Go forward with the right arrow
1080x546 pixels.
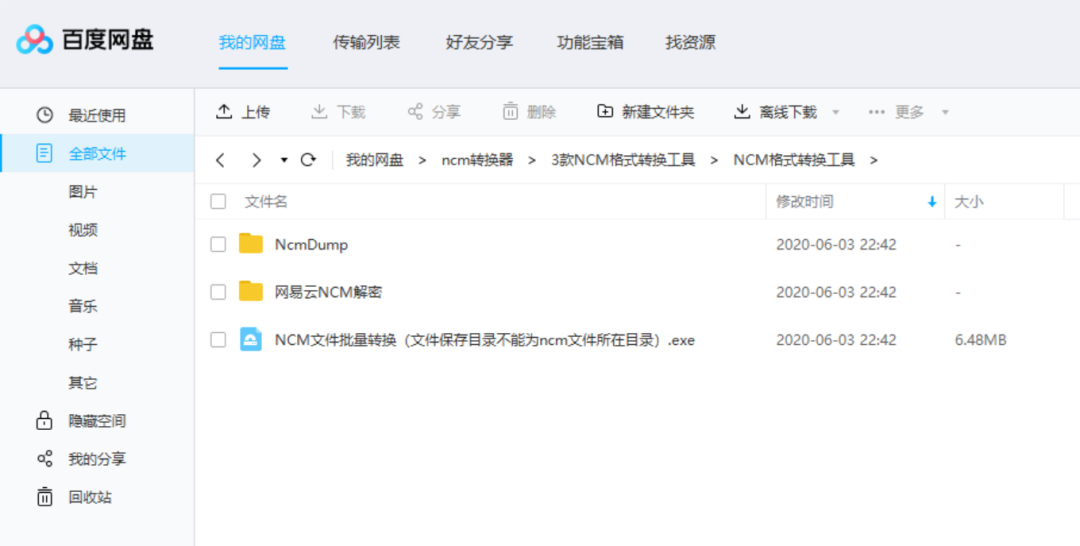pyautogui.click(x=256, y=160)
